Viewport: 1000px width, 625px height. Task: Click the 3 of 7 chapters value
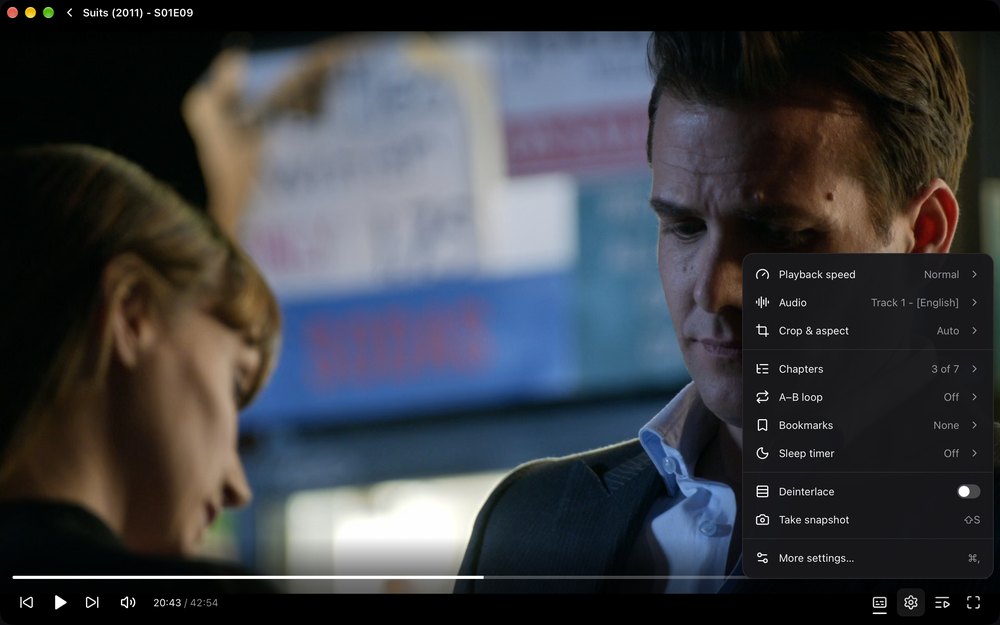click(945, 369)
